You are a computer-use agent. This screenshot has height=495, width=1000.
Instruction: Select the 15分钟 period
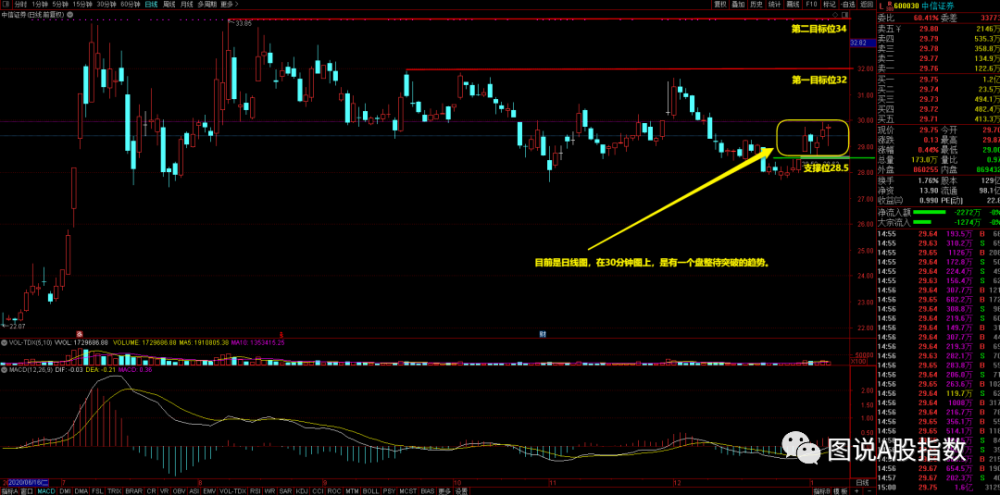coord(82,4)
